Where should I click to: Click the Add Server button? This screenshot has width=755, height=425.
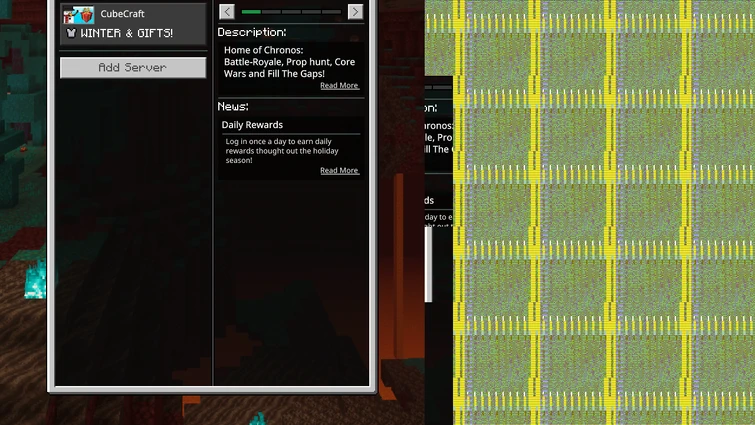tap(133, 67)
